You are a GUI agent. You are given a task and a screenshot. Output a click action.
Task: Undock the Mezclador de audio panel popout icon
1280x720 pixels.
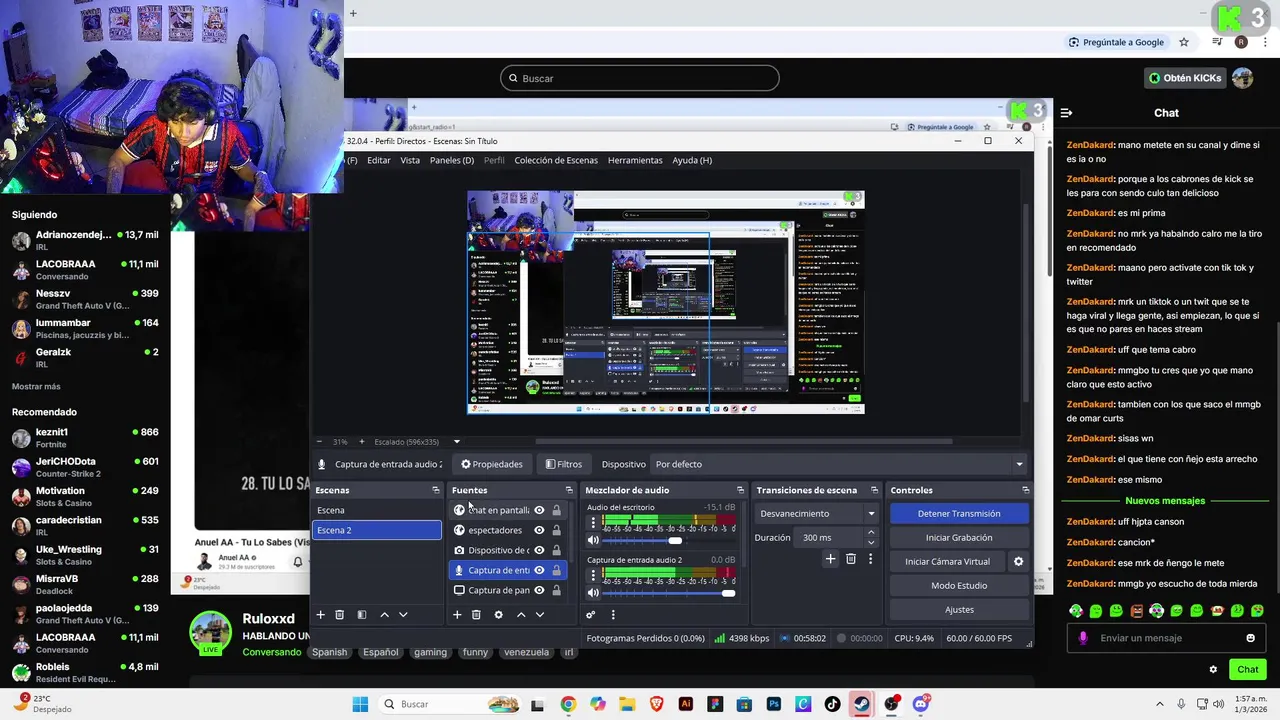point(740,490)
